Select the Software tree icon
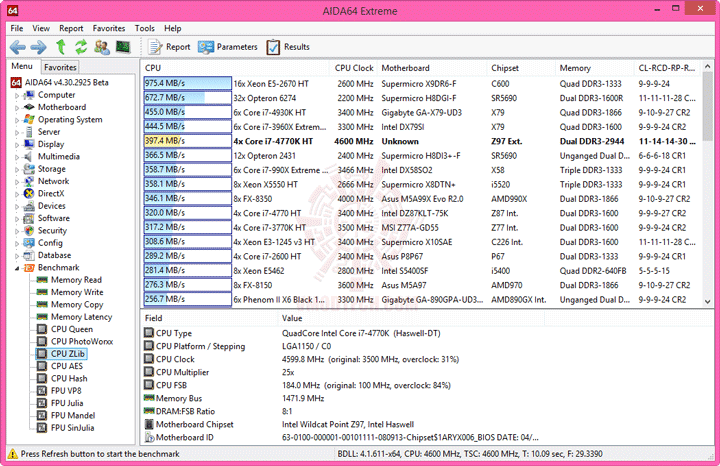The width and height of the screenshot is (720, 466). point(29,218)
